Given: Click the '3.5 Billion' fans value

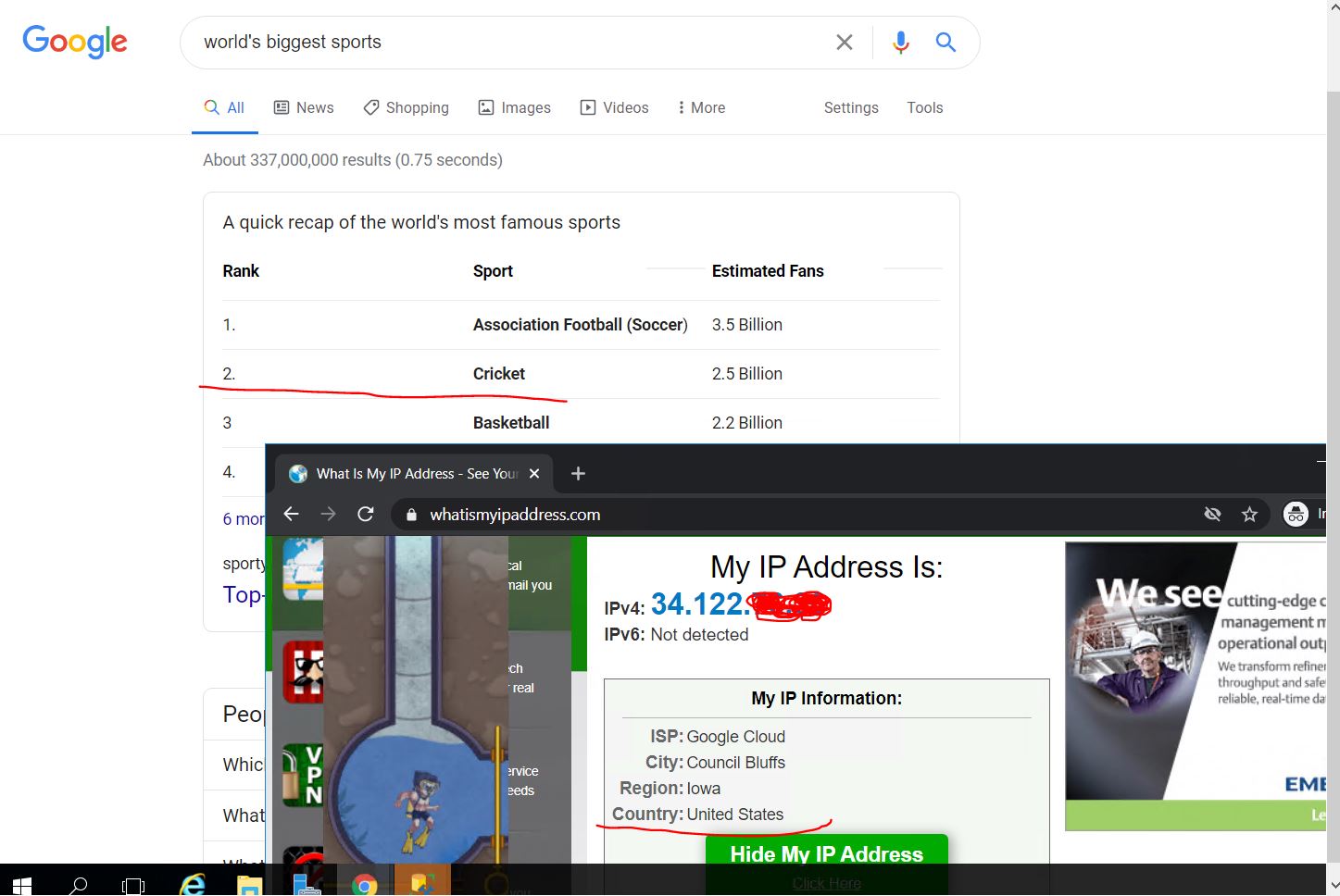Looking at the screenshot, I should click(x=747, y=325).
